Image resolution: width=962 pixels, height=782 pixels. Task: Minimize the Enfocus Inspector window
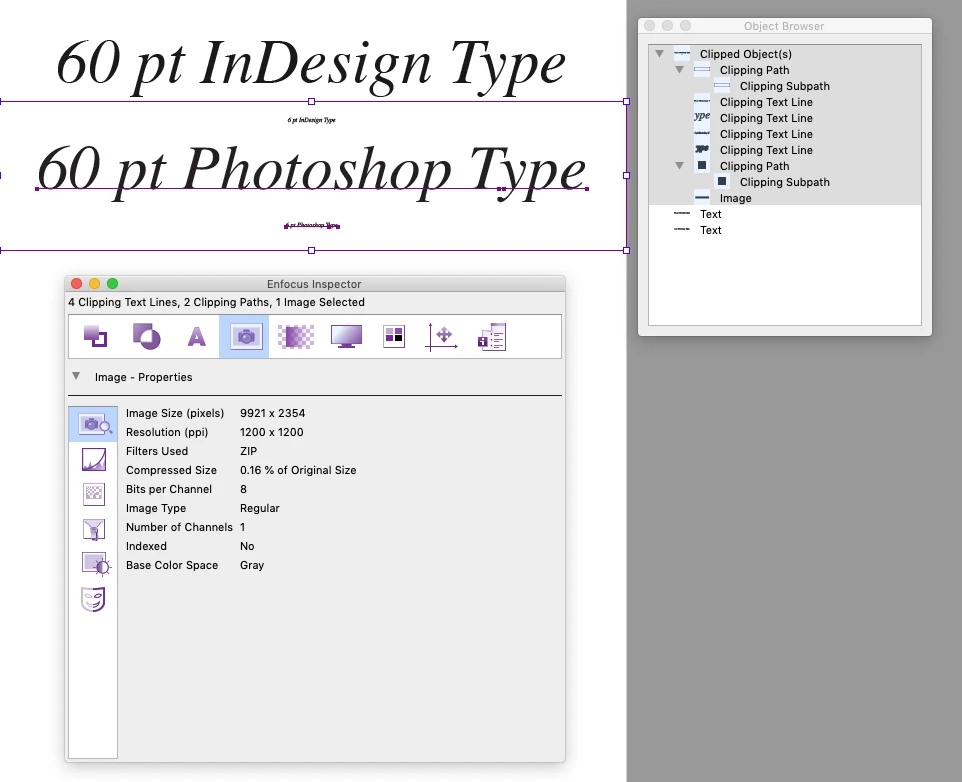(94, 283)
